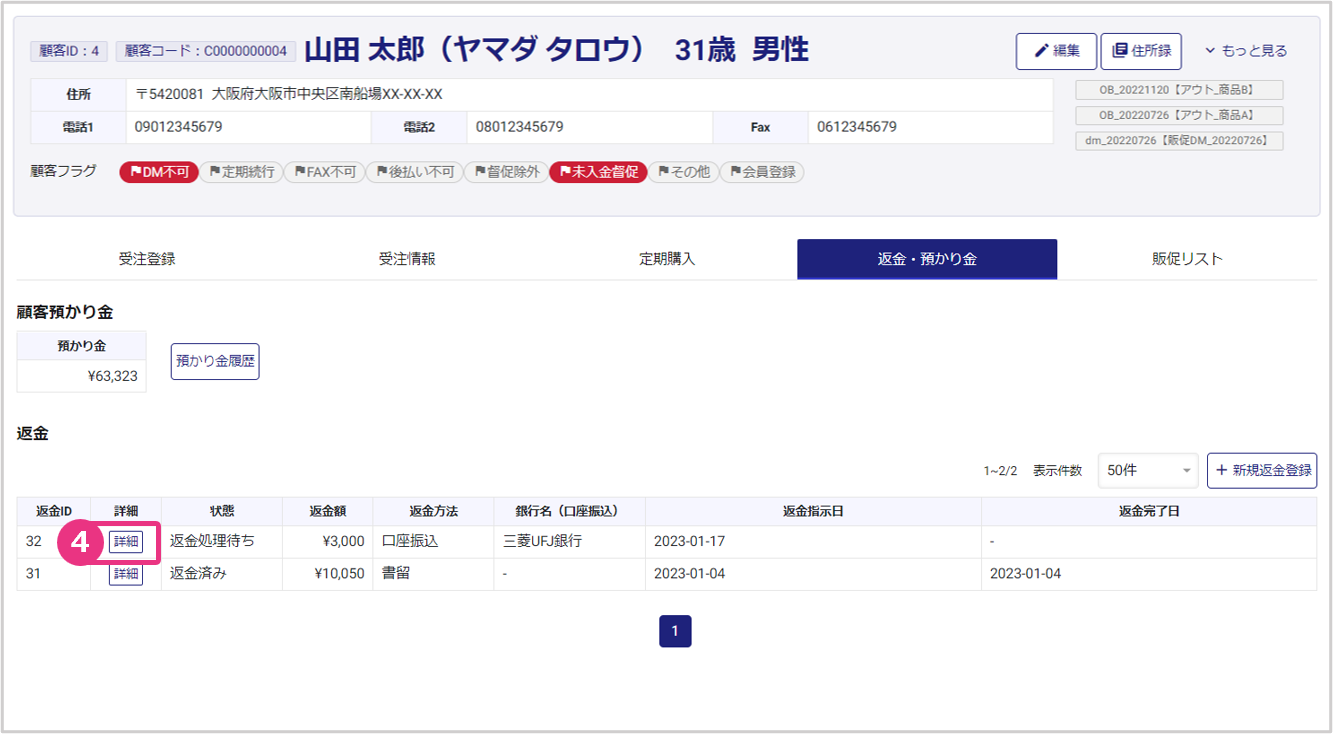Toggle the 定期続行 customer flag
This screenshot has height=734, width=1333.
[x=241, y=172]
